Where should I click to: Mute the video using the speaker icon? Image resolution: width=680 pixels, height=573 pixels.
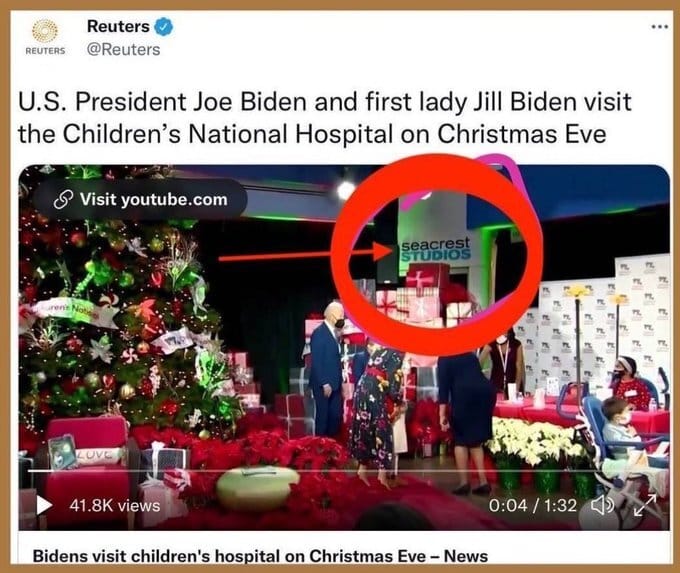[x=603, y=505]
